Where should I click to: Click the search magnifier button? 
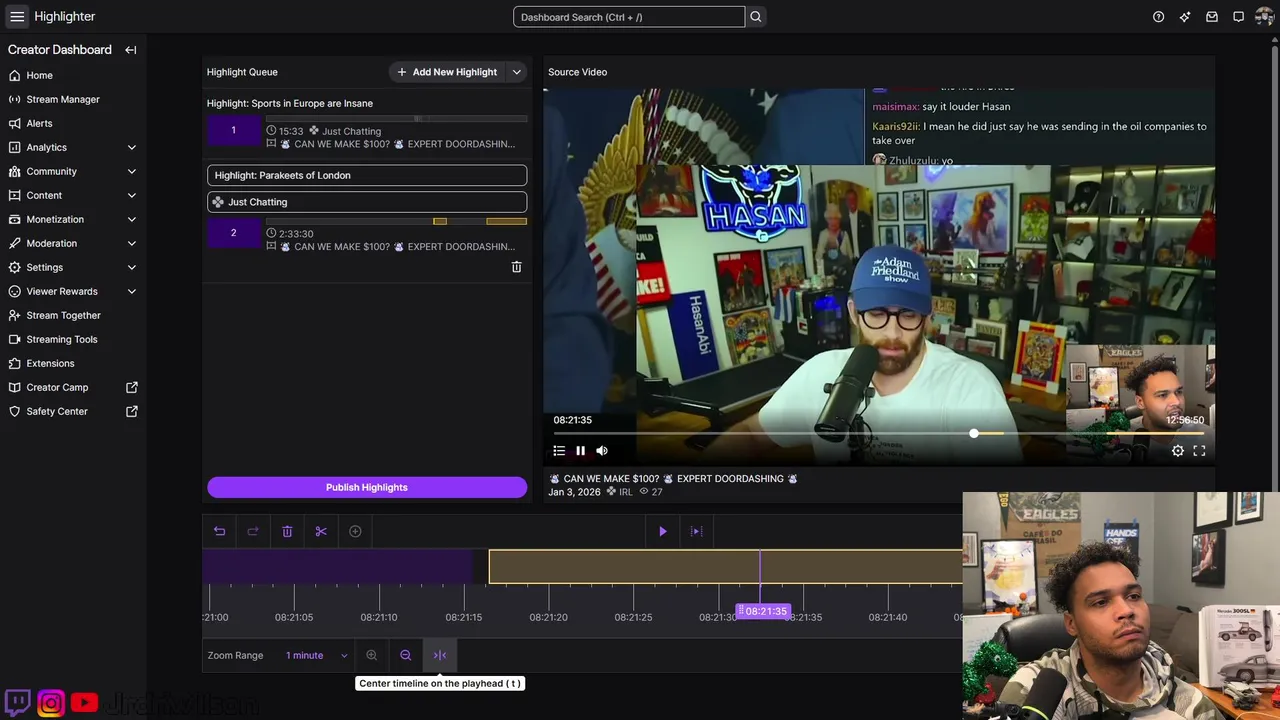pyautogui.click(x=756, y=17)
